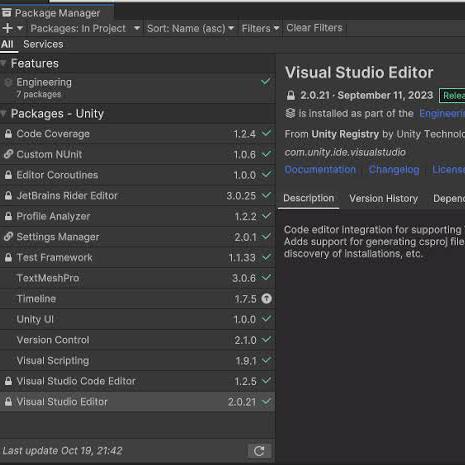The height and width of the screenshot is (465, 465).
Task: Click the Editor Coroutines installed checkmark
Action: (266, 174)
